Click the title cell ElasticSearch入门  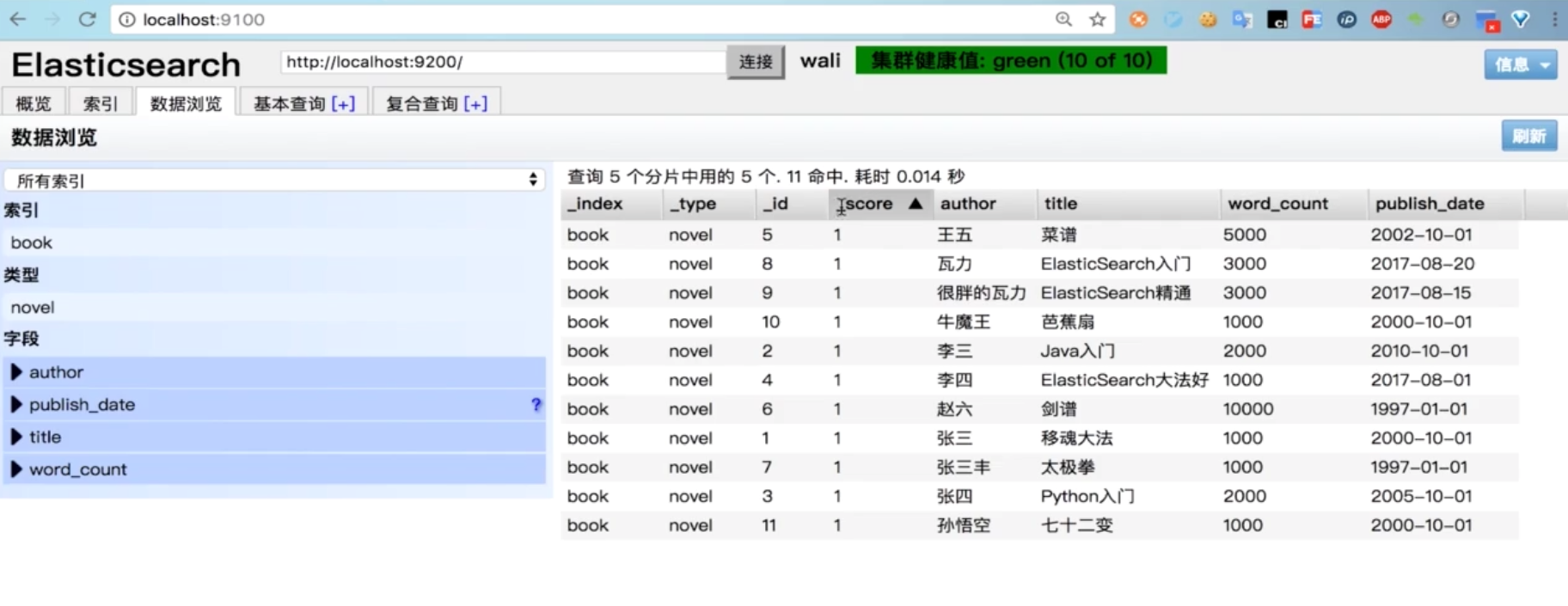[1116, 264]
